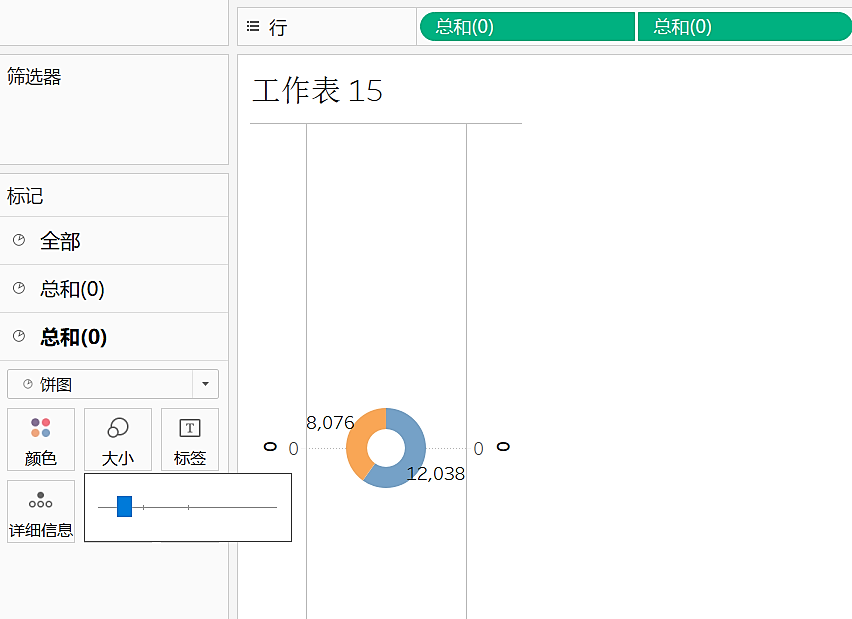The height and width of the screenshot is (619, 852).
Task: Select the left 总和(0) pill on rows shelf
Action: (527, 27)
